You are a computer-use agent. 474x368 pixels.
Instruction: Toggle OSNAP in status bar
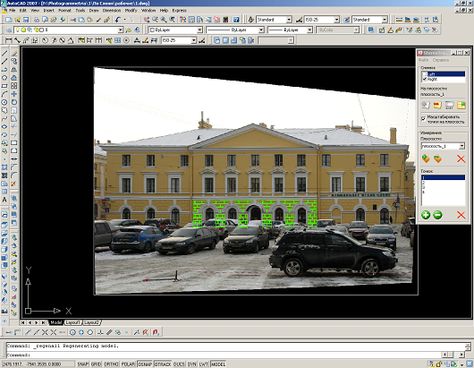(x=145, y=364)
